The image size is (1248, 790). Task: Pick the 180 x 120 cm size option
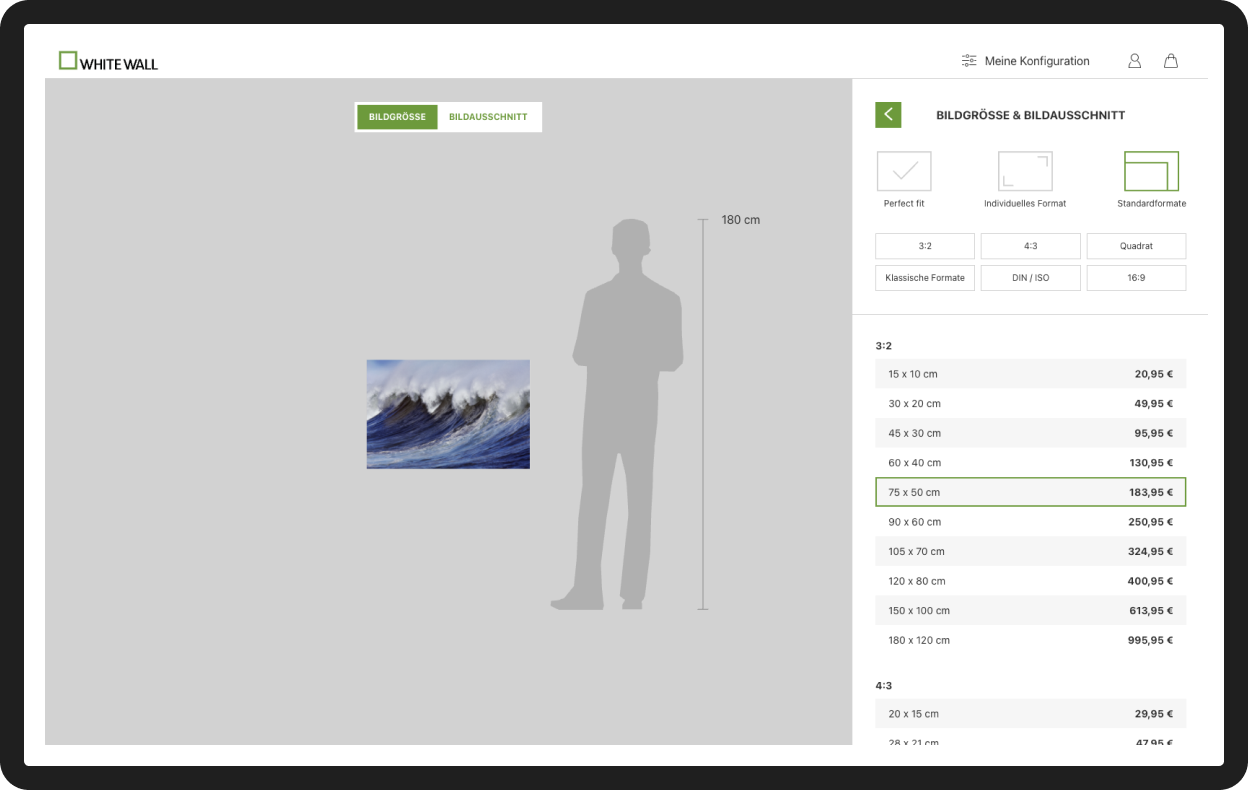[1030, 640]
